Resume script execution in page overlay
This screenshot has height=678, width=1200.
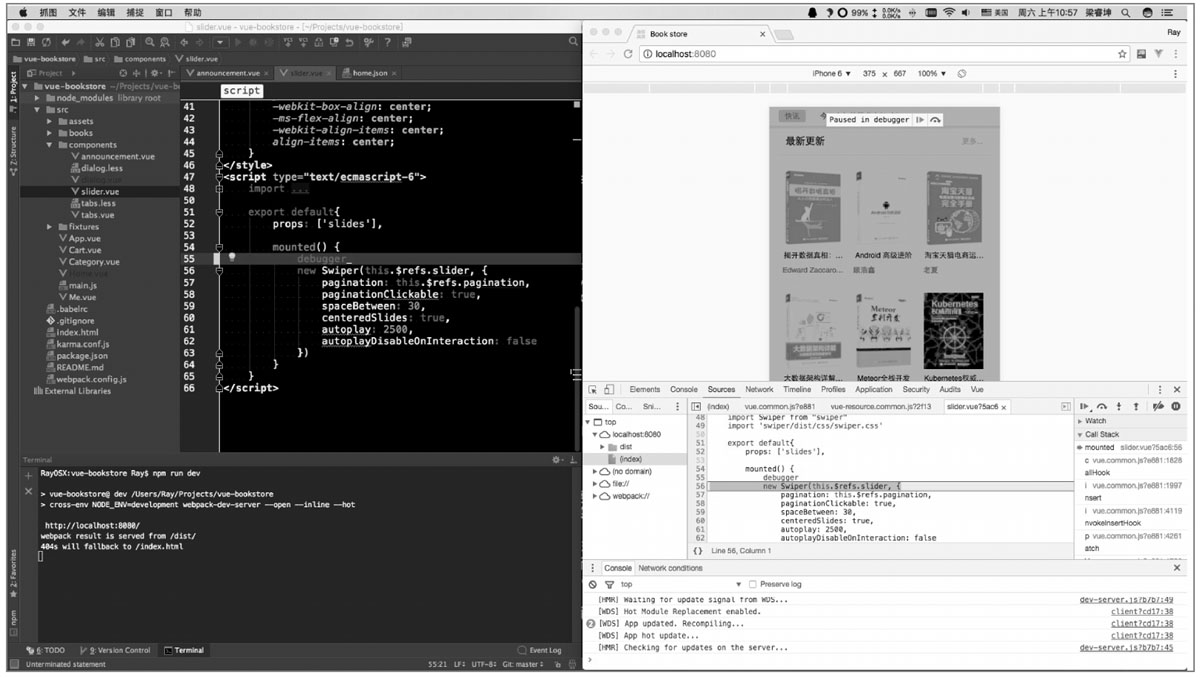coord(920,120)
